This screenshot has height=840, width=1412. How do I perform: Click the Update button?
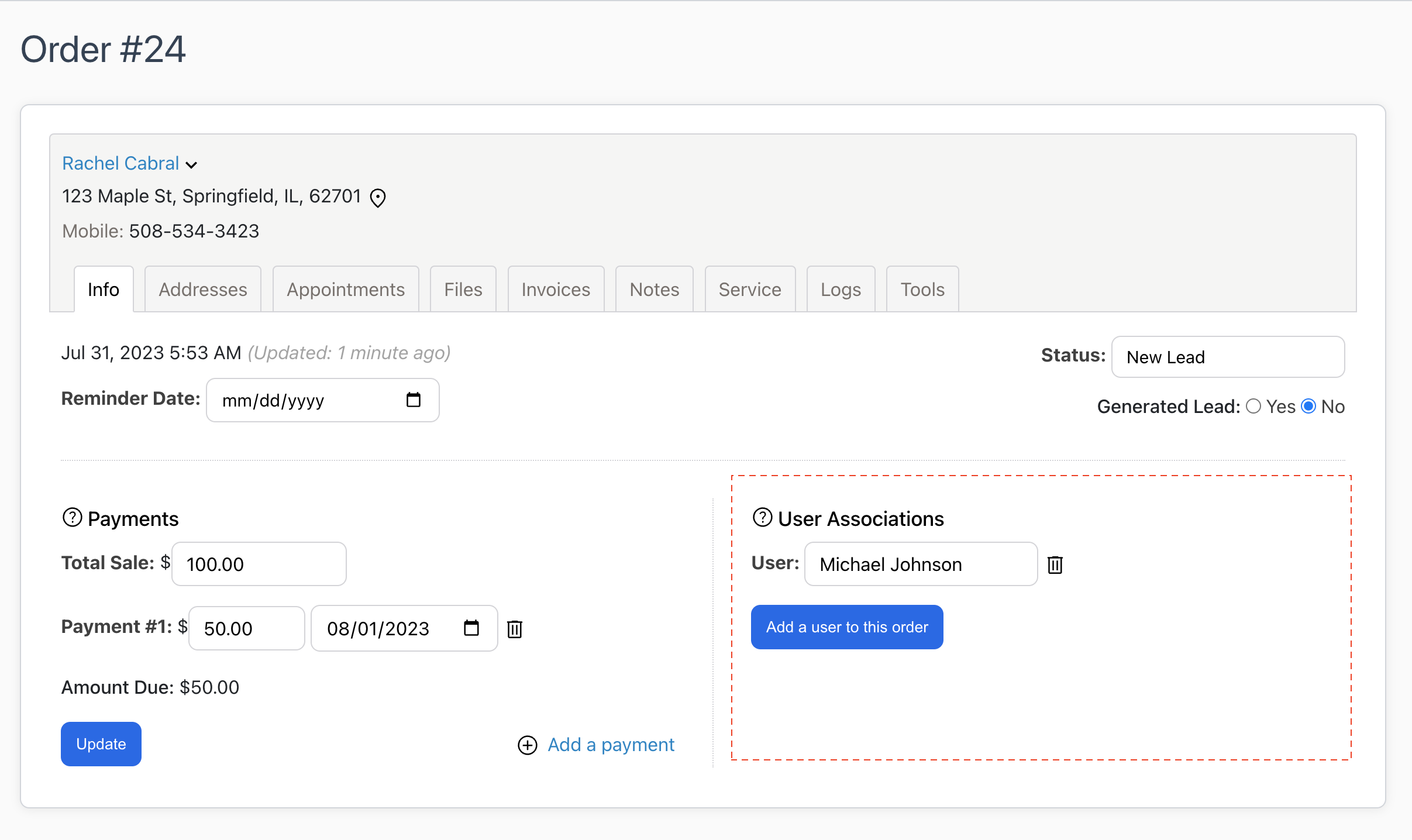[101, 744]
